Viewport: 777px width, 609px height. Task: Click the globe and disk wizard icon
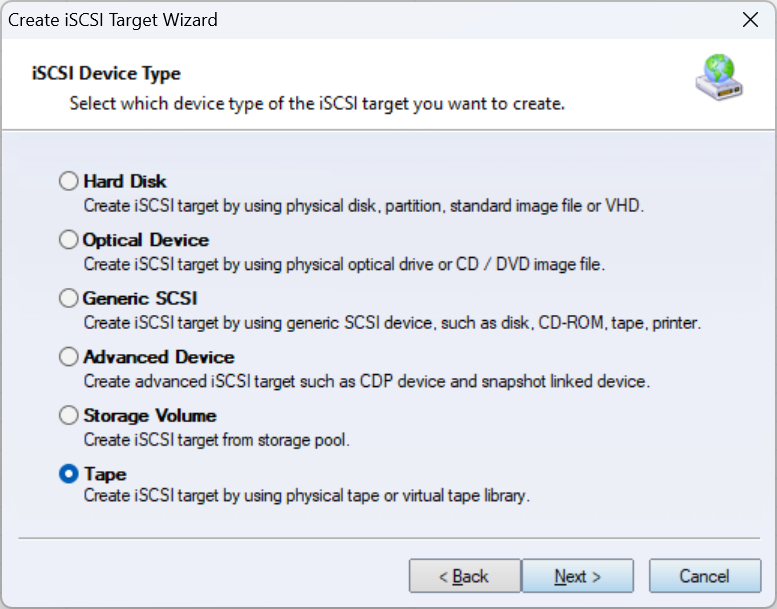click(x=719, y=79)
